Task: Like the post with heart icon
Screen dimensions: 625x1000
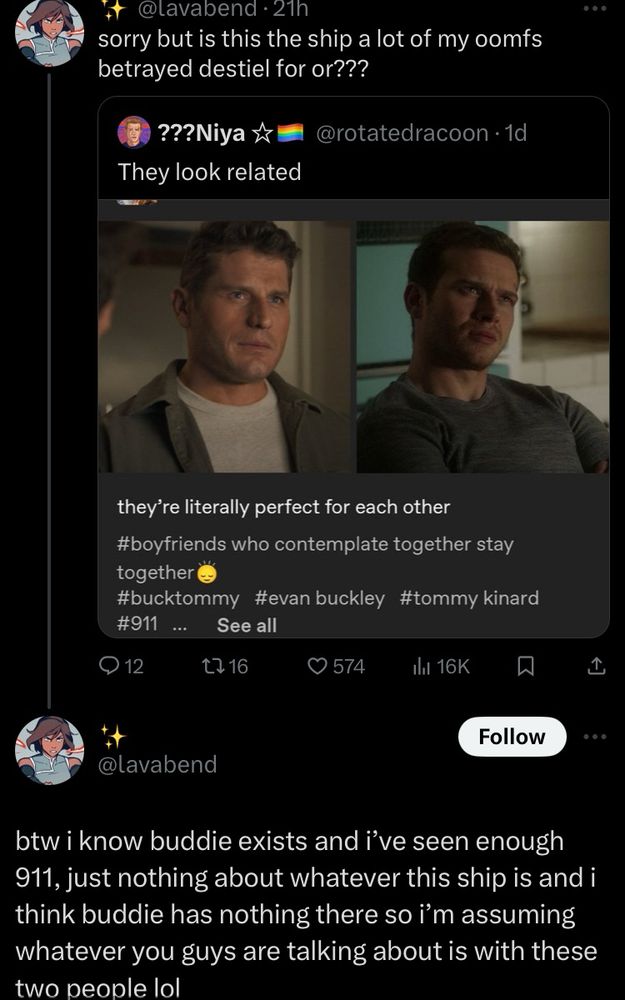Action: point(318,666)
